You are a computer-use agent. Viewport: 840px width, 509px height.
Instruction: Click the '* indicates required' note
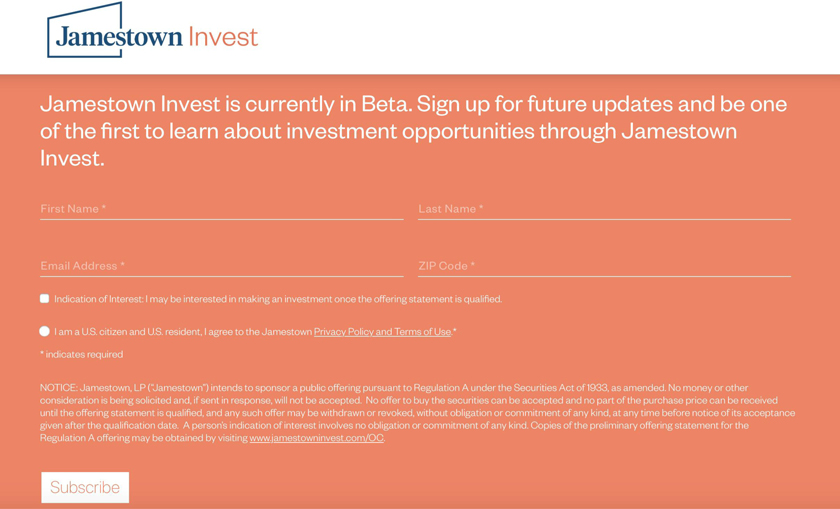click(82, 354)
